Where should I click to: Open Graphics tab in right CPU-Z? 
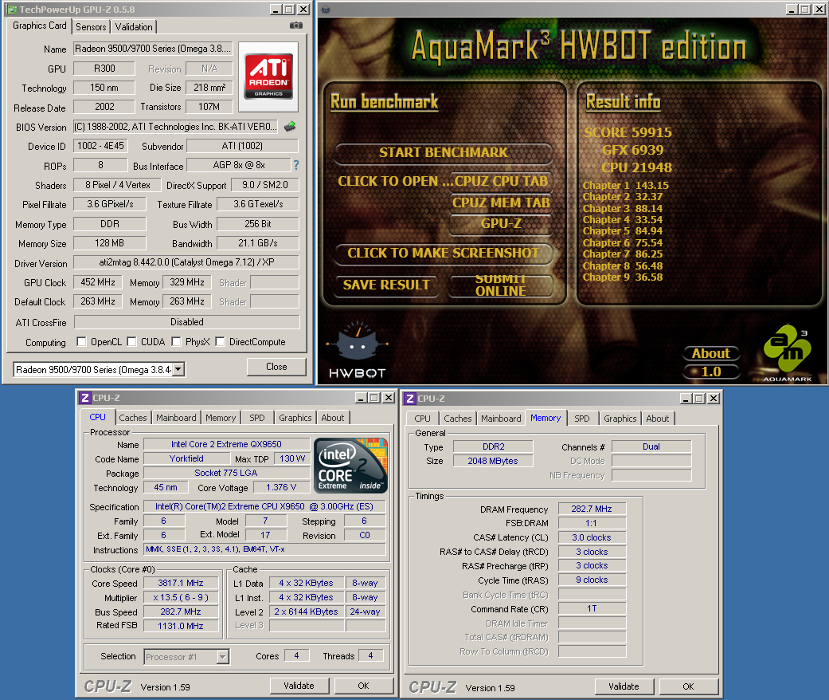click(620, 419)
